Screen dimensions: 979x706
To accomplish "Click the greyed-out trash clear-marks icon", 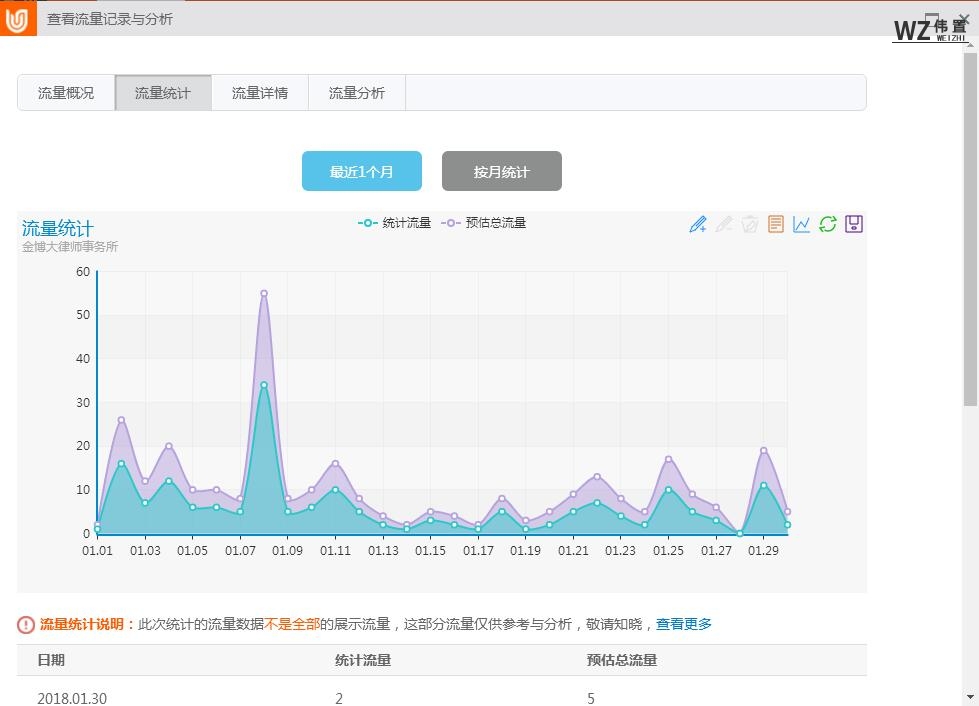I will [750, 224].
